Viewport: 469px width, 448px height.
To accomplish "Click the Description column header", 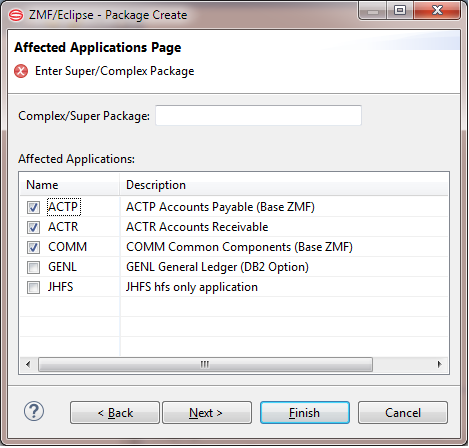I will [x=284, y=185].
